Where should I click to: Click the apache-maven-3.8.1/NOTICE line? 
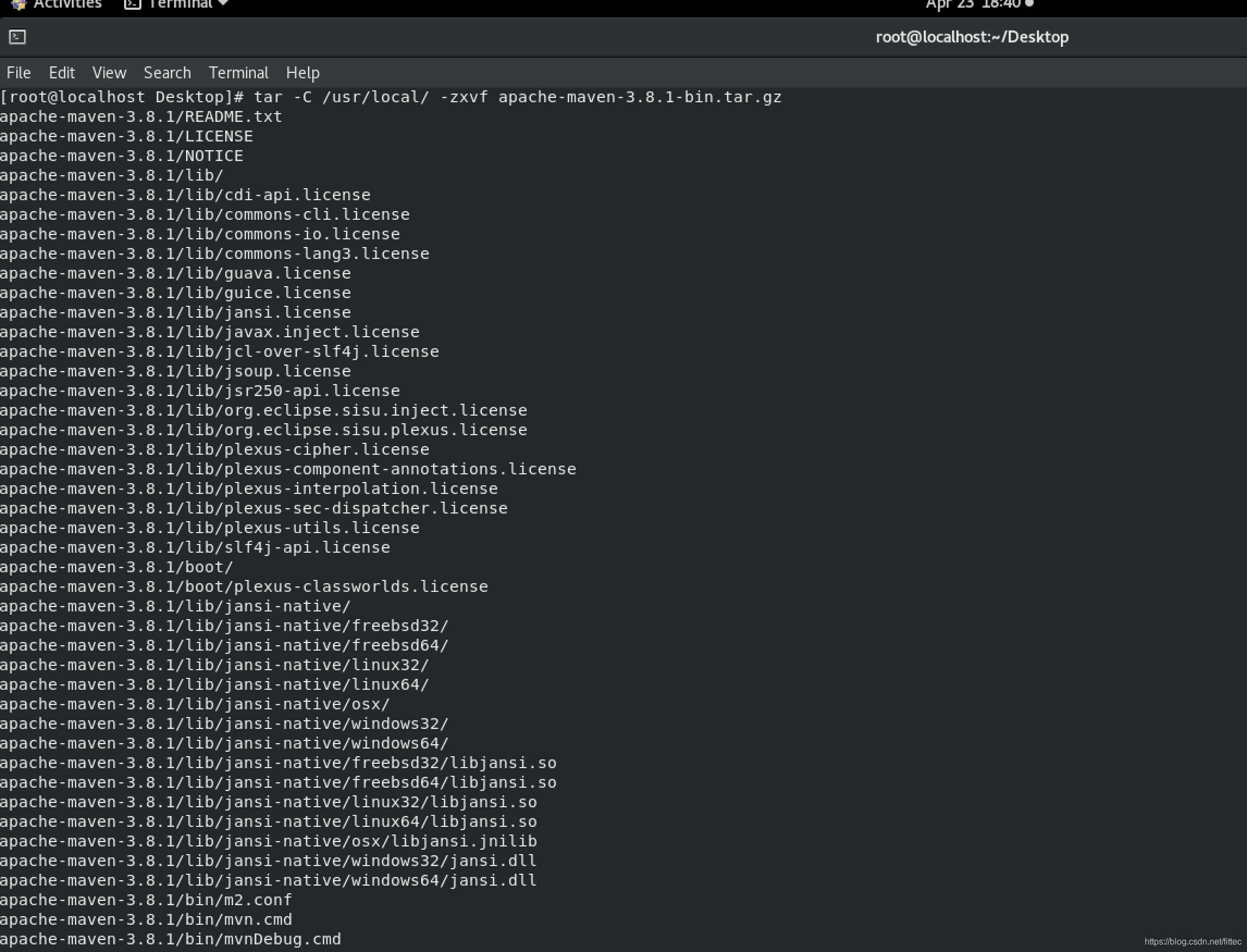(122, 156)
